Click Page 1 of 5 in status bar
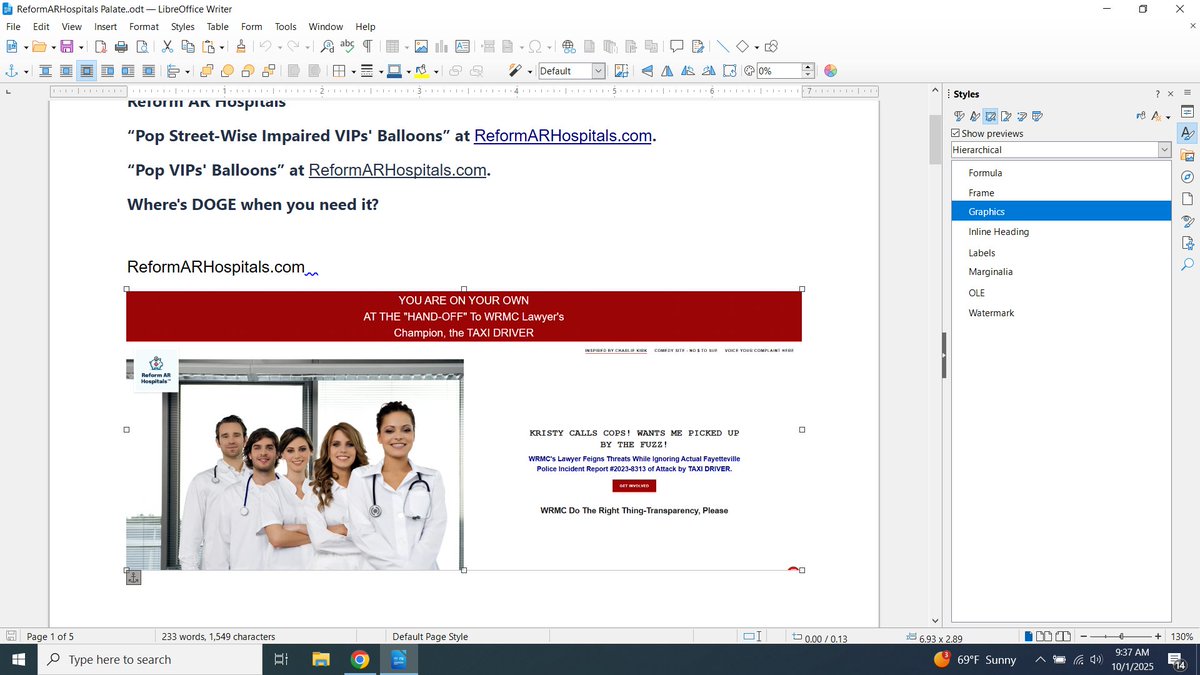The image size is (1200, 675). [x=50, y=636]
